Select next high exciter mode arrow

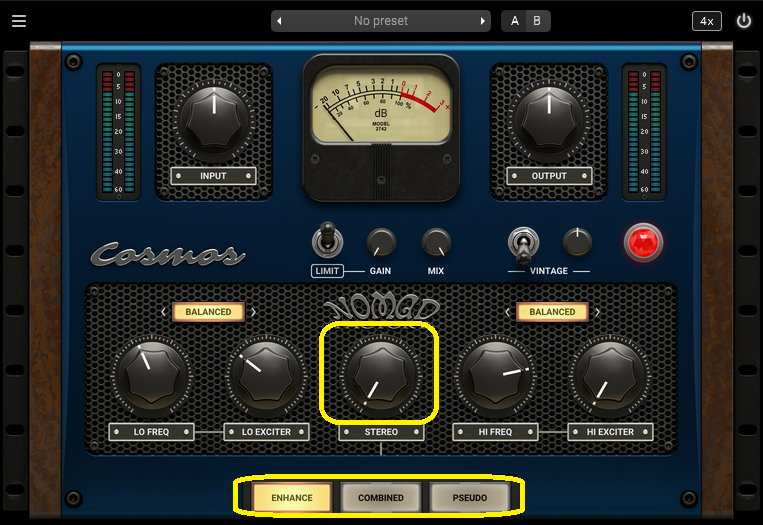point(598,312)
